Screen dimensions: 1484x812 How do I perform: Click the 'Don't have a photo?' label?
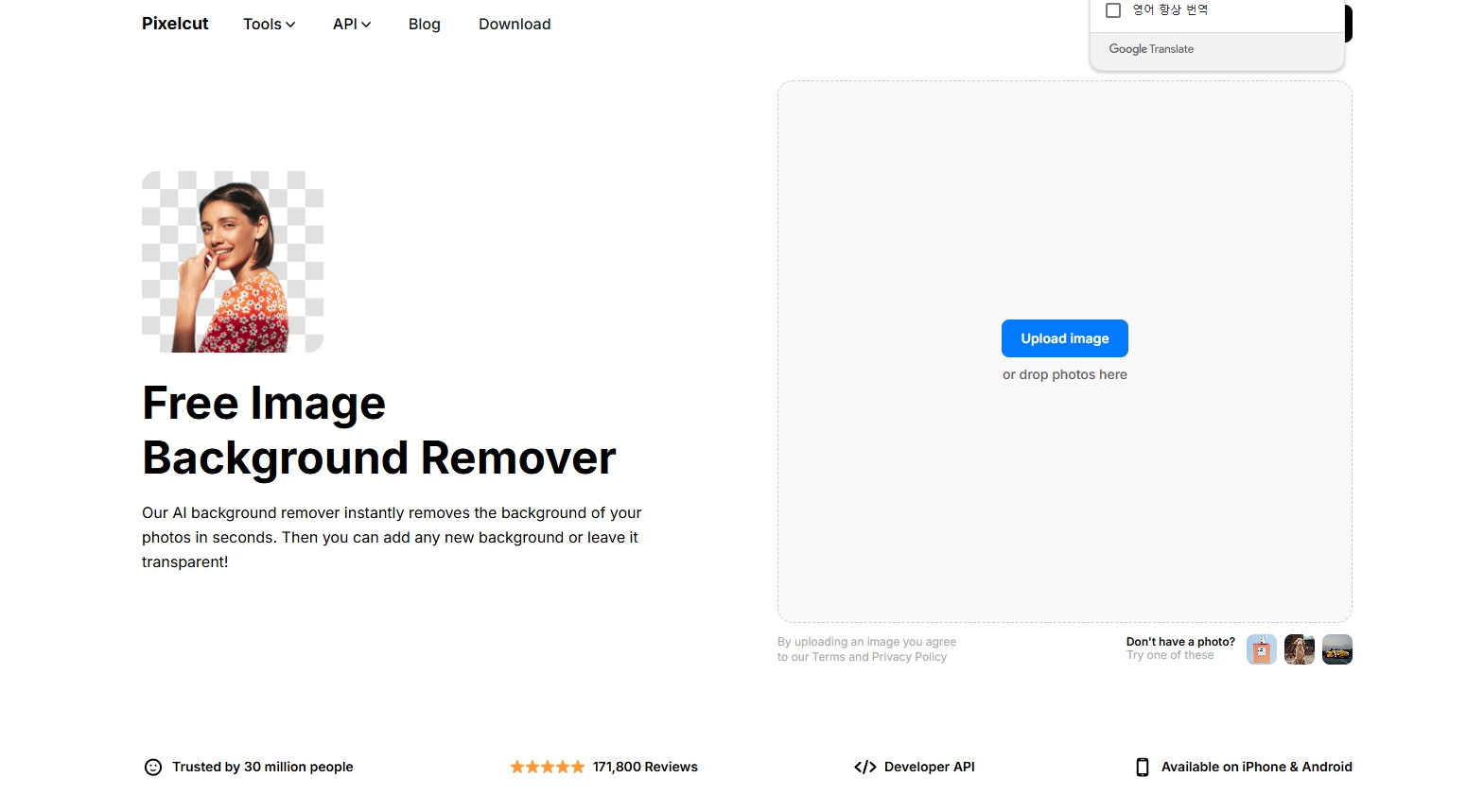tap(1180, 641)
